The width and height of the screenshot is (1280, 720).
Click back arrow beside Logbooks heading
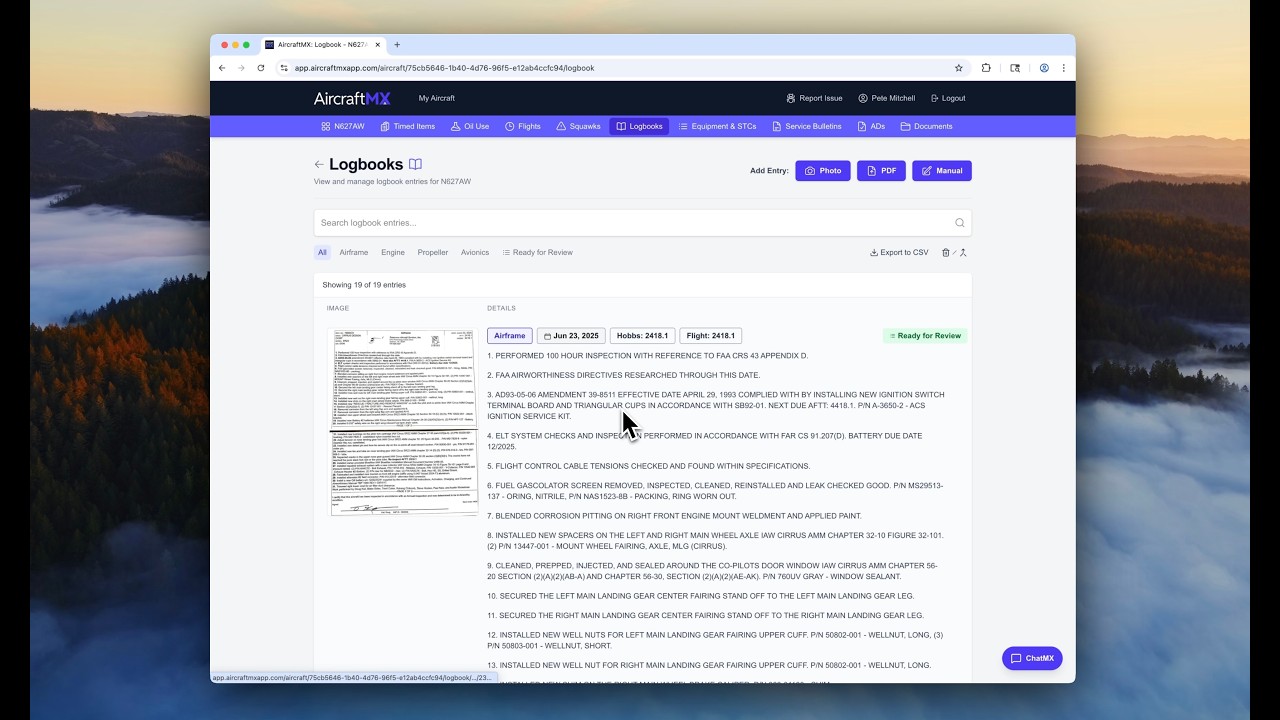[319, 165]
